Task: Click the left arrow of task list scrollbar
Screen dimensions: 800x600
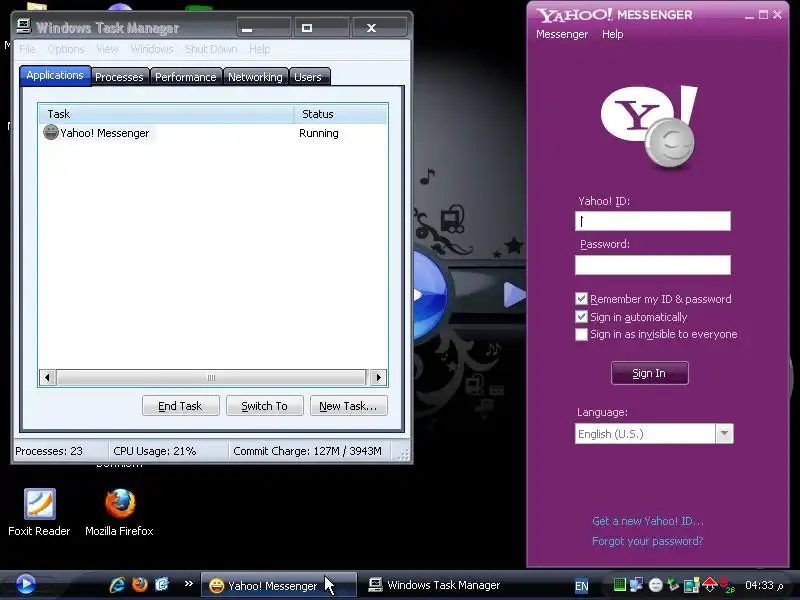Action: tap(47, 378)
